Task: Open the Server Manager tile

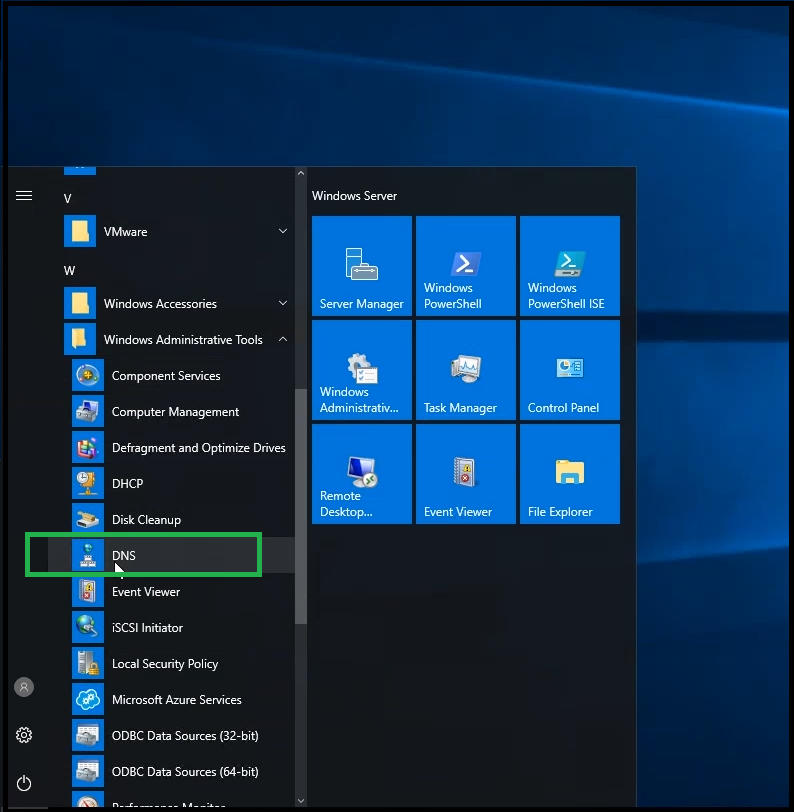Action: click(x=362, y=266)
